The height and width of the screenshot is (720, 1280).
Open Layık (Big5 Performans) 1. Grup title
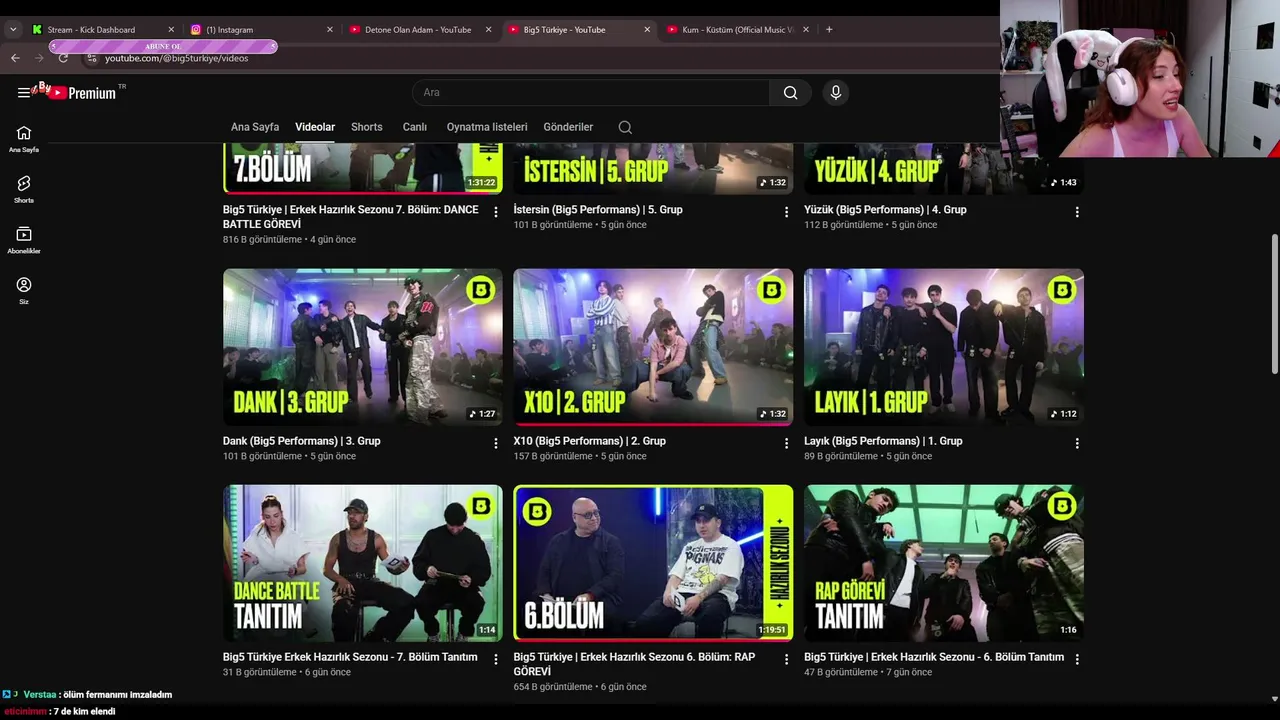[x=883, y=441]
